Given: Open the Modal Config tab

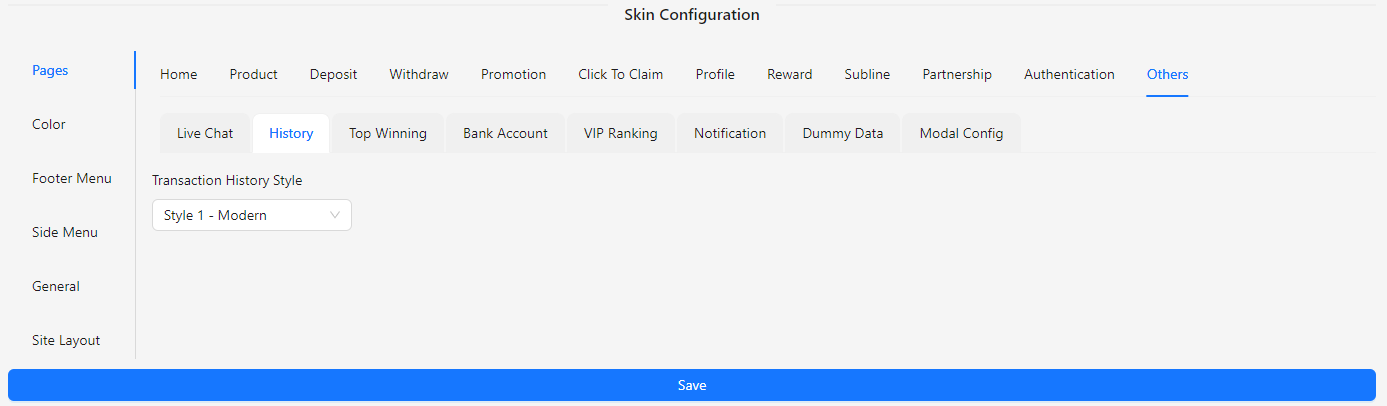Looking at the screenshot, I should 962,133.
